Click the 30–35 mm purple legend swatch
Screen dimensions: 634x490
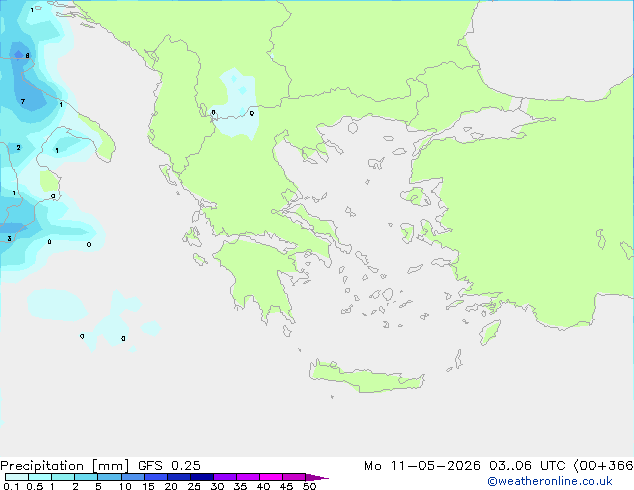[x=225, y=477]
